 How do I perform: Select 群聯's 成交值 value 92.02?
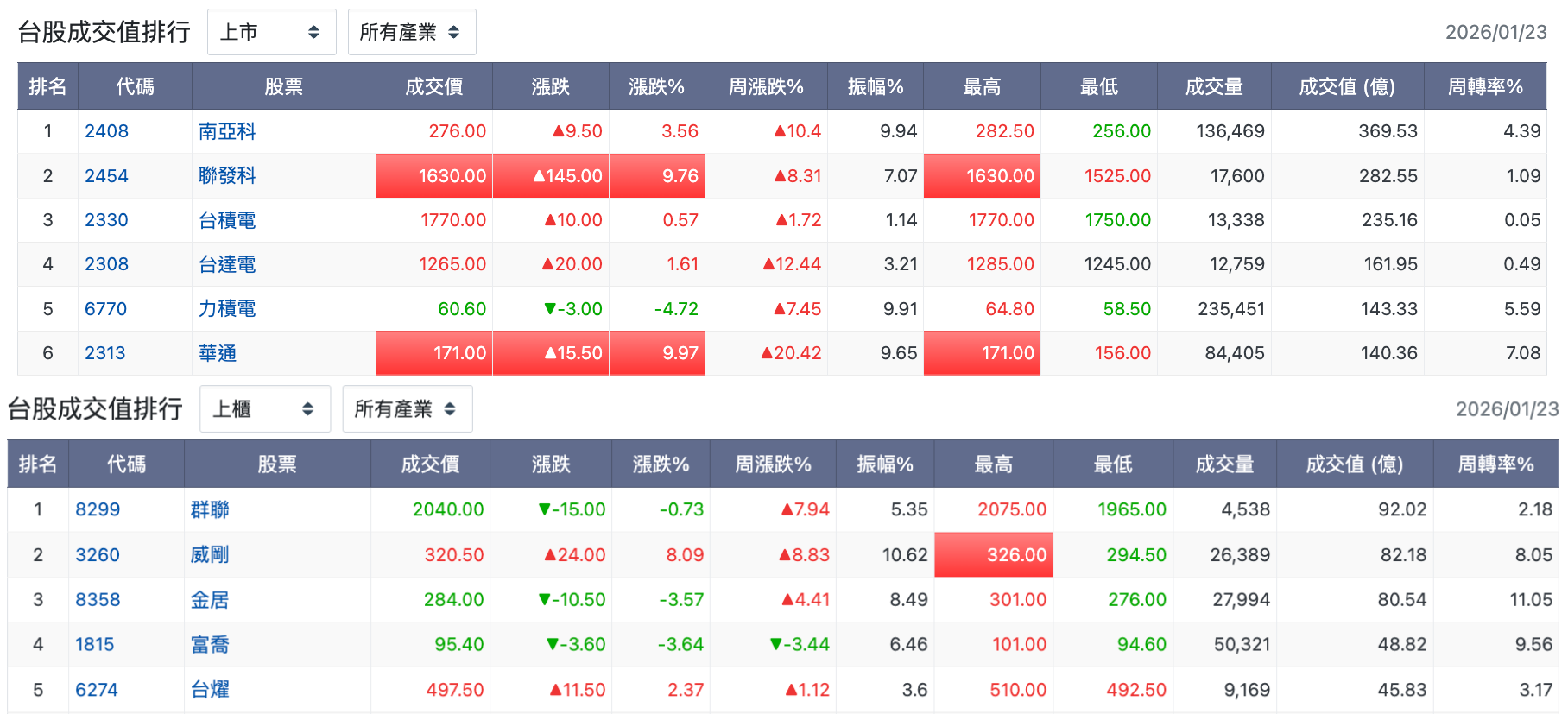pos(1402,509)
